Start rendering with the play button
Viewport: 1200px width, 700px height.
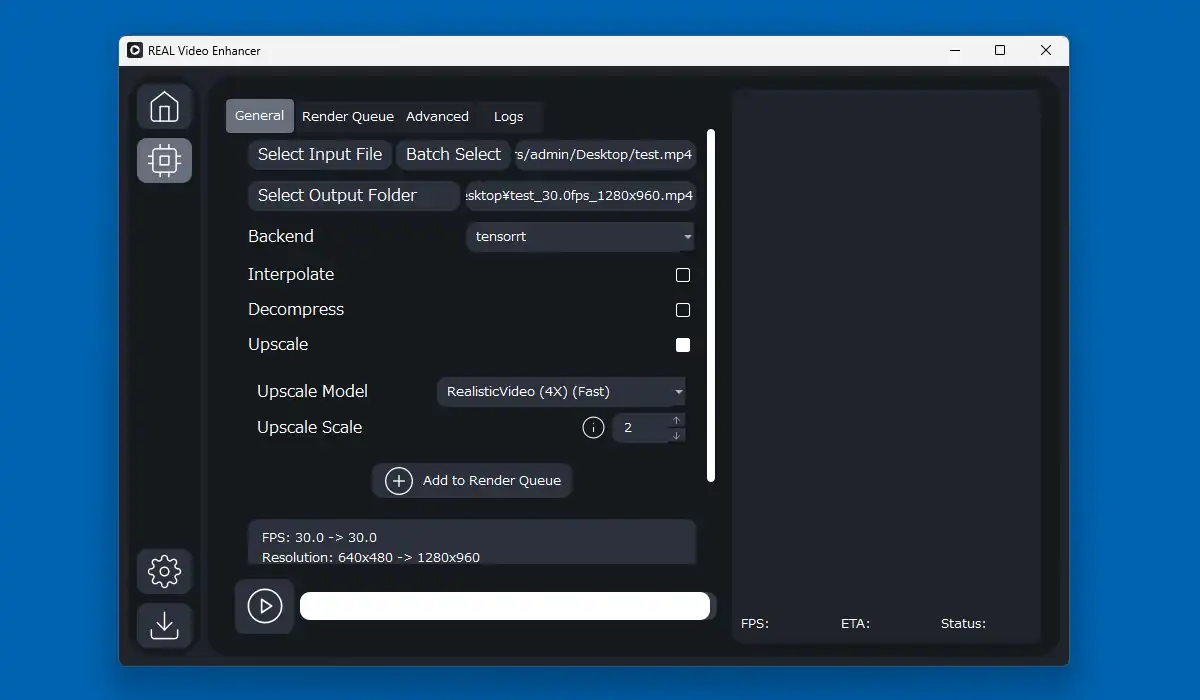265,606
